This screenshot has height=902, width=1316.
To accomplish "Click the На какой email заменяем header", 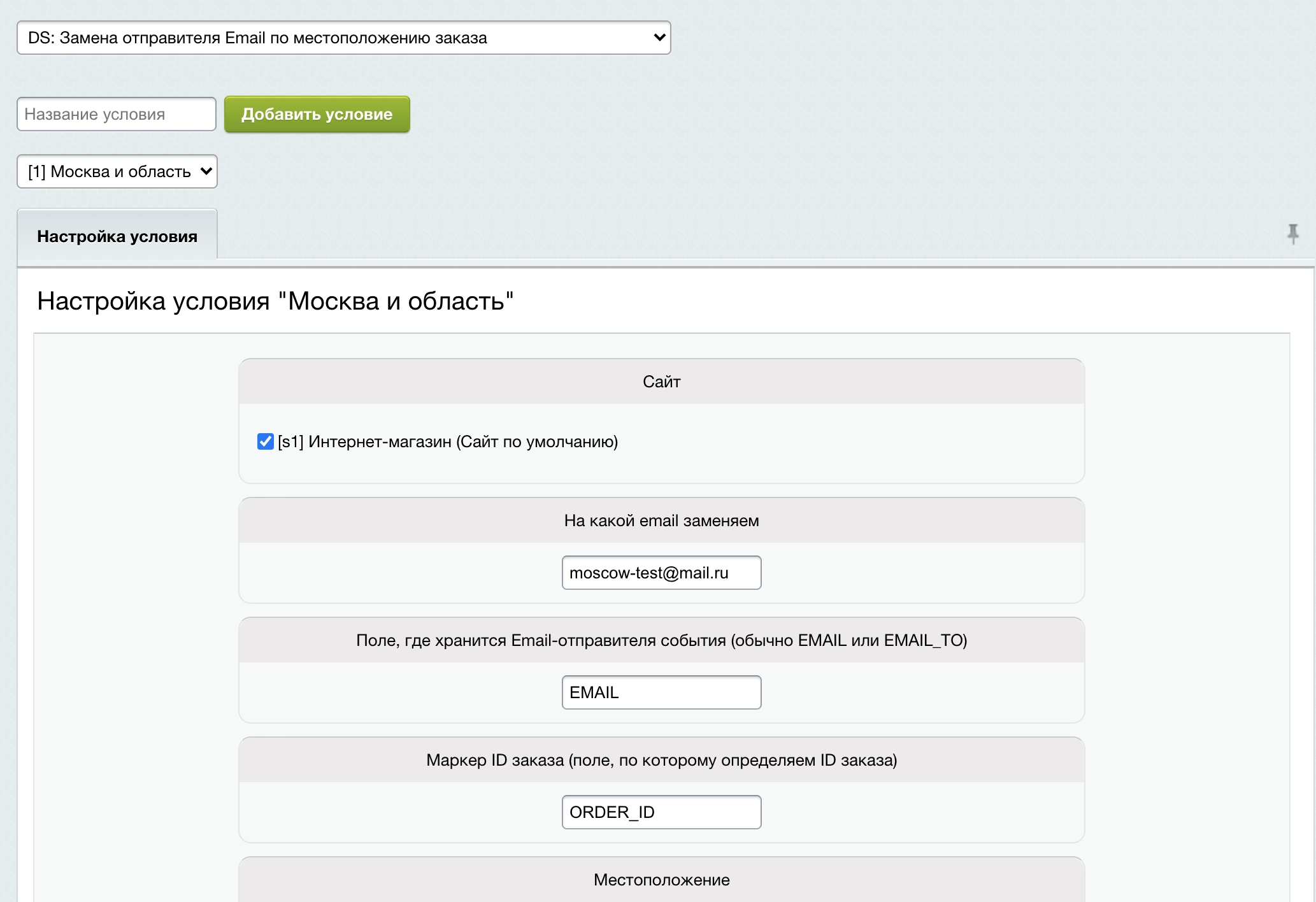I will 661,520.
